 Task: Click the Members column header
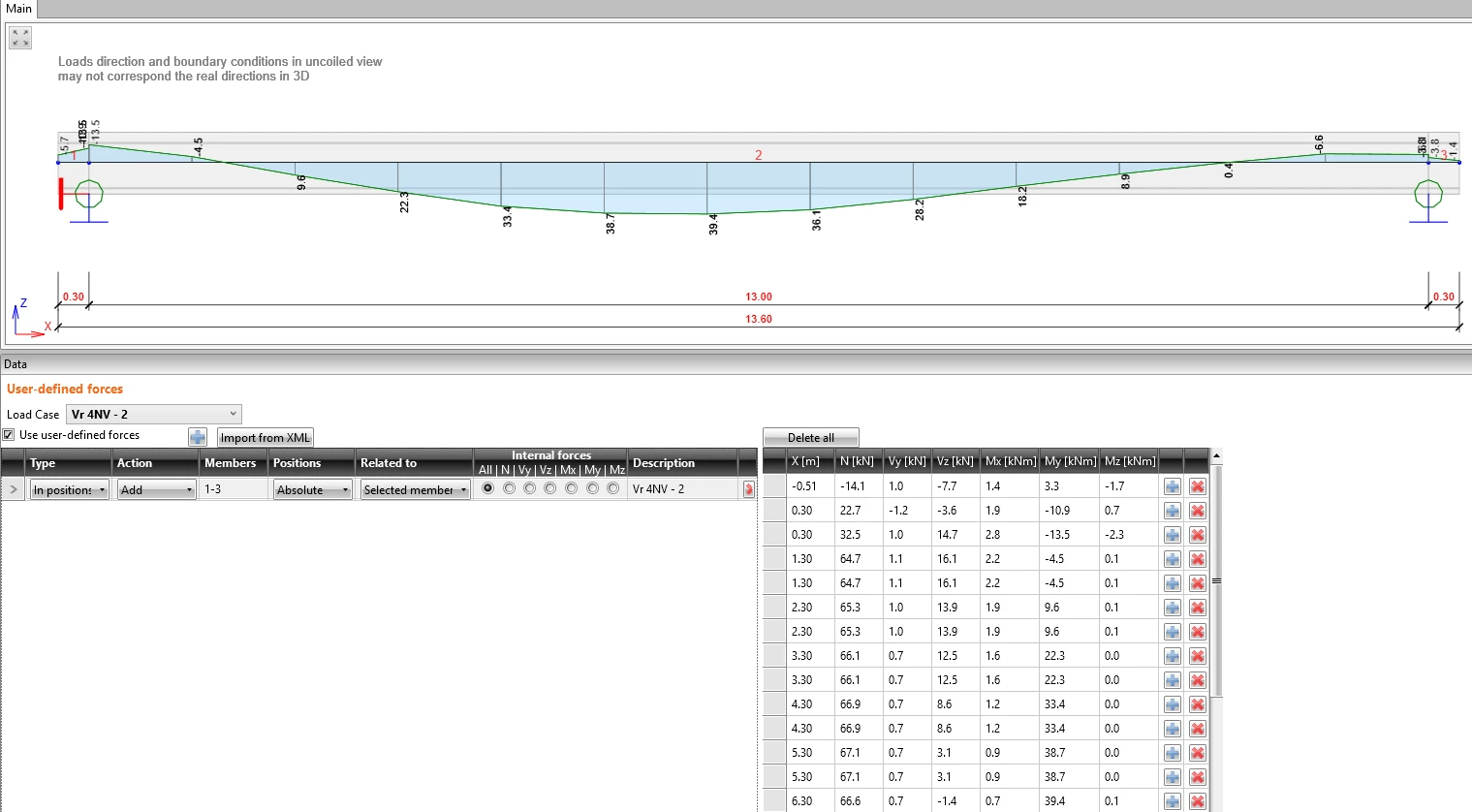[231, 463]
